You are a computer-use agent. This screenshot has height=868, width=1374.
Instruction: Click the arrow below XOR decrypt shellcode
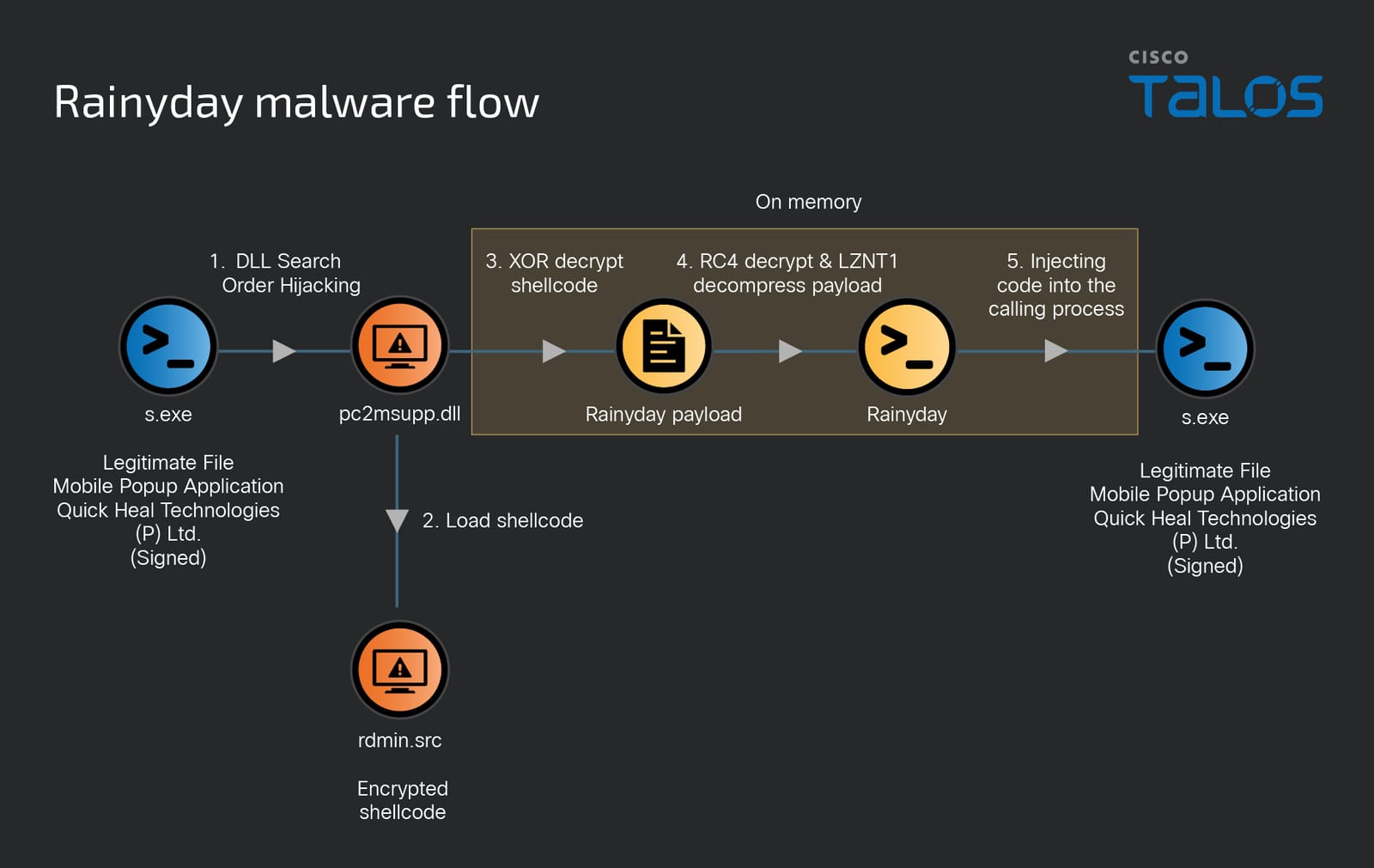pos(555,351)
